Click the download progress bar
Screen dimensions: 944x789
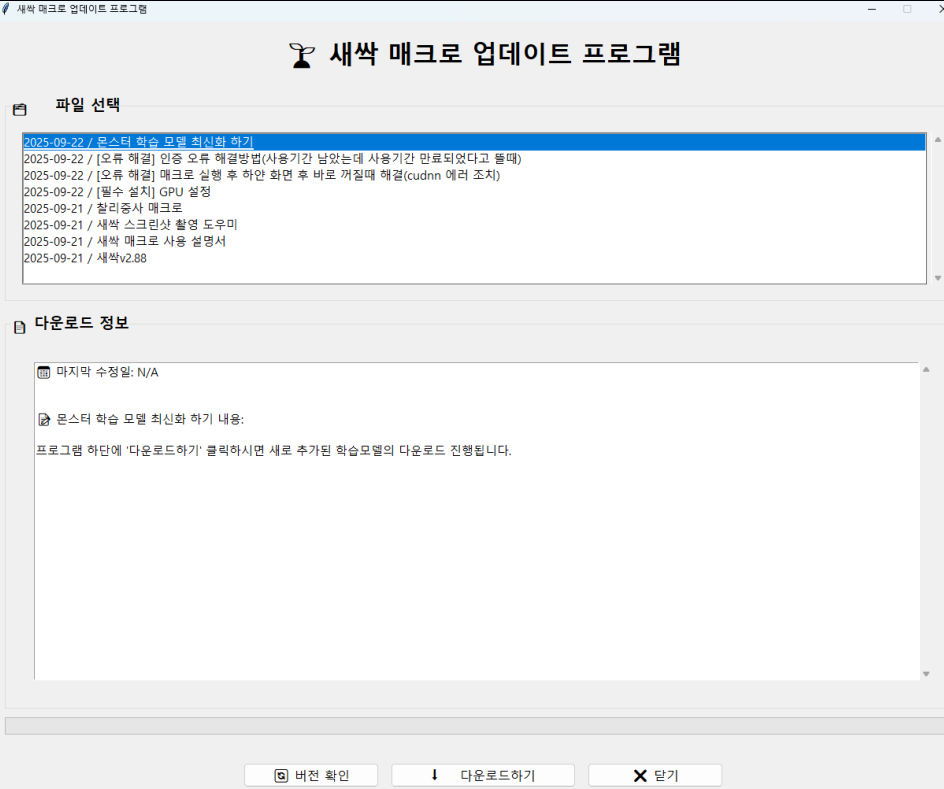coord(472,725)
